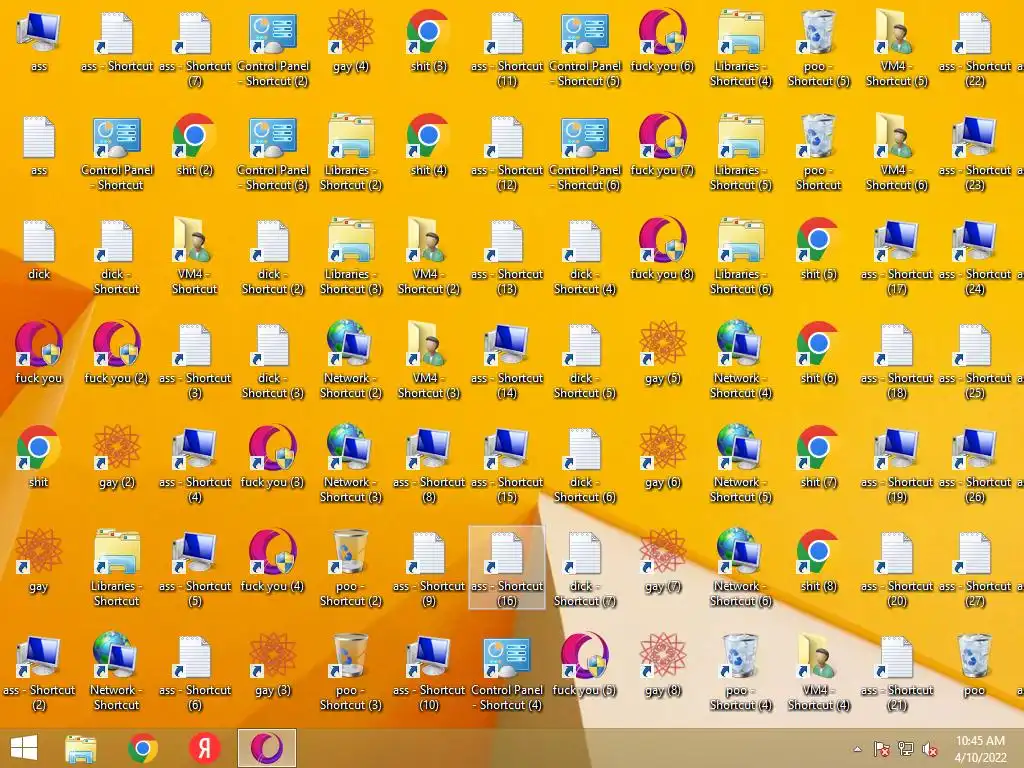Select ass - Shortcut (10) computer icon
1024x768 pixels.
click(x=428, y=672)
